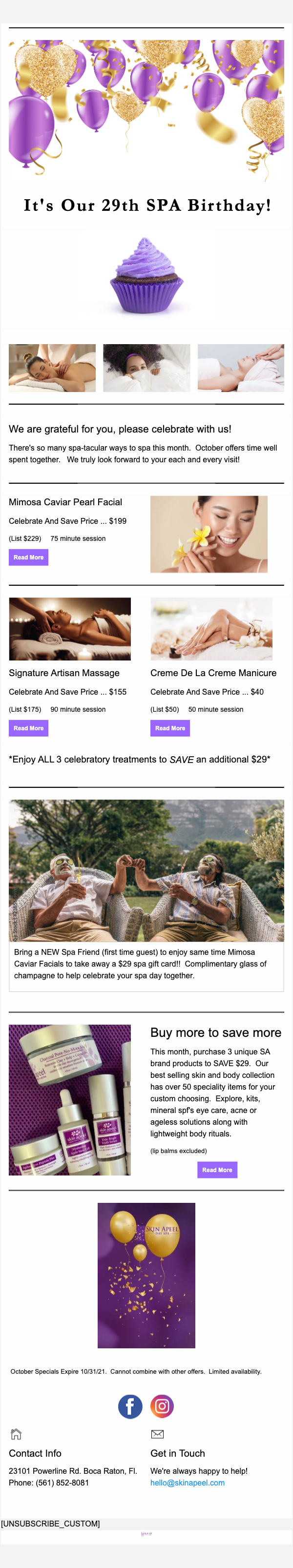Email hello@skinapeel.com link
The image size is (293, 1568).
click(188, 1483)
